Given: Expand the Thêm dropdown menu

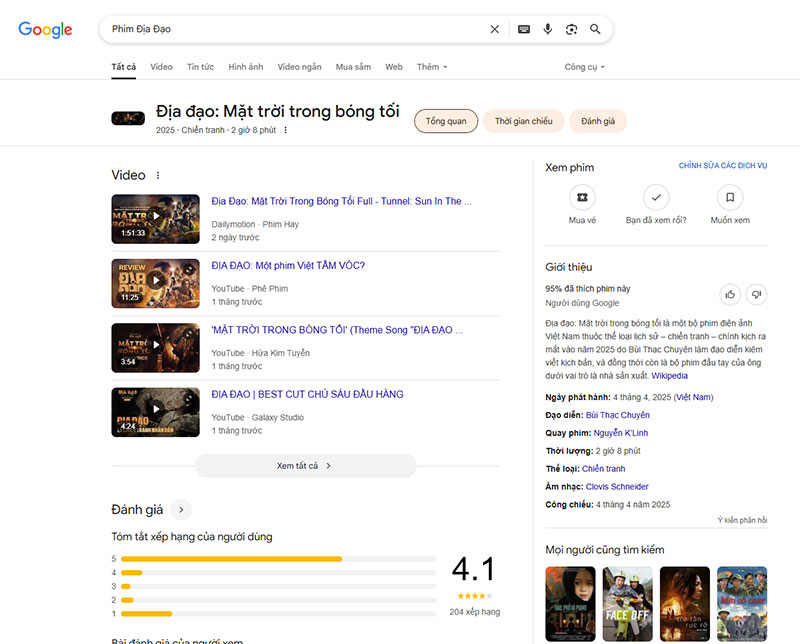Looking at the screenshot, I should (x=432, y=67).
